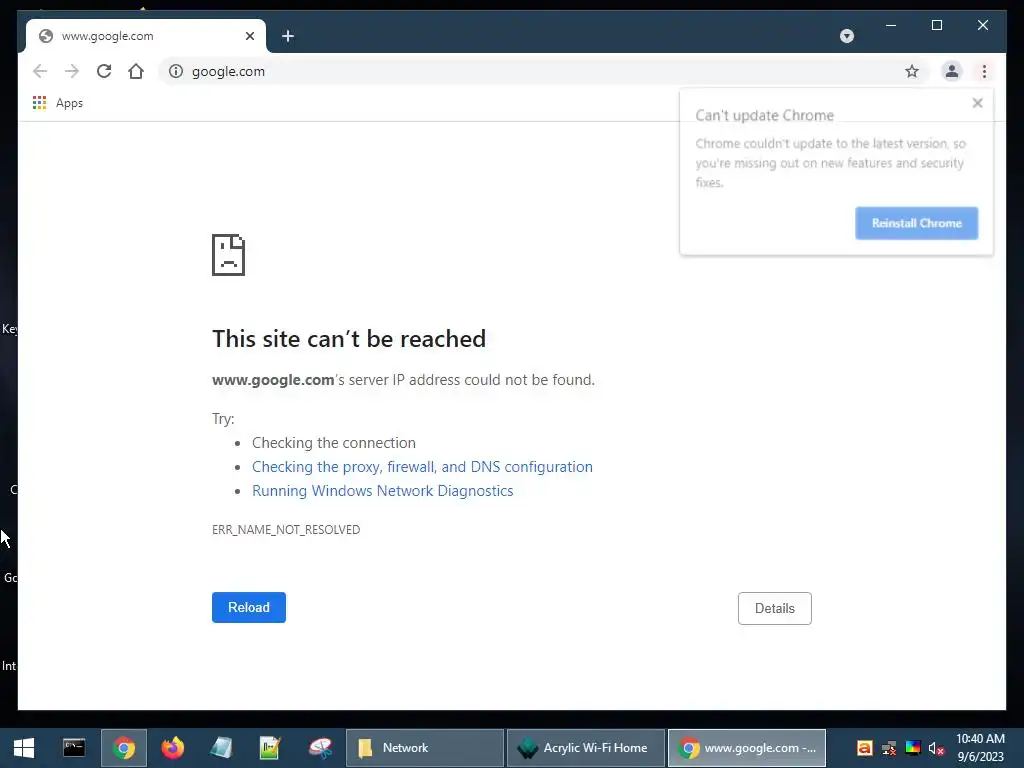Screen dimensions: 1024x768
Task: Run Windows Network Diagnostics link
Action: point(383,491)
